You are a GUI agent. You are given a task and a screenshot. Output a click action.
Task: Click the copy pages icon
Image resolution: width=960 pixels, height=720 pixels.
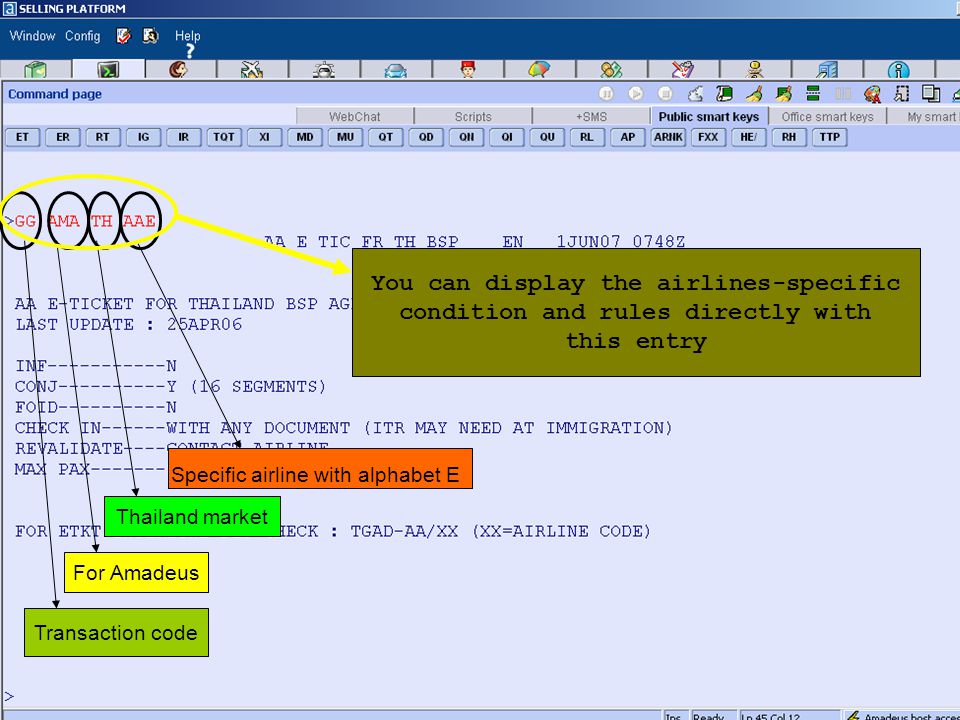[x=931, y=94]
